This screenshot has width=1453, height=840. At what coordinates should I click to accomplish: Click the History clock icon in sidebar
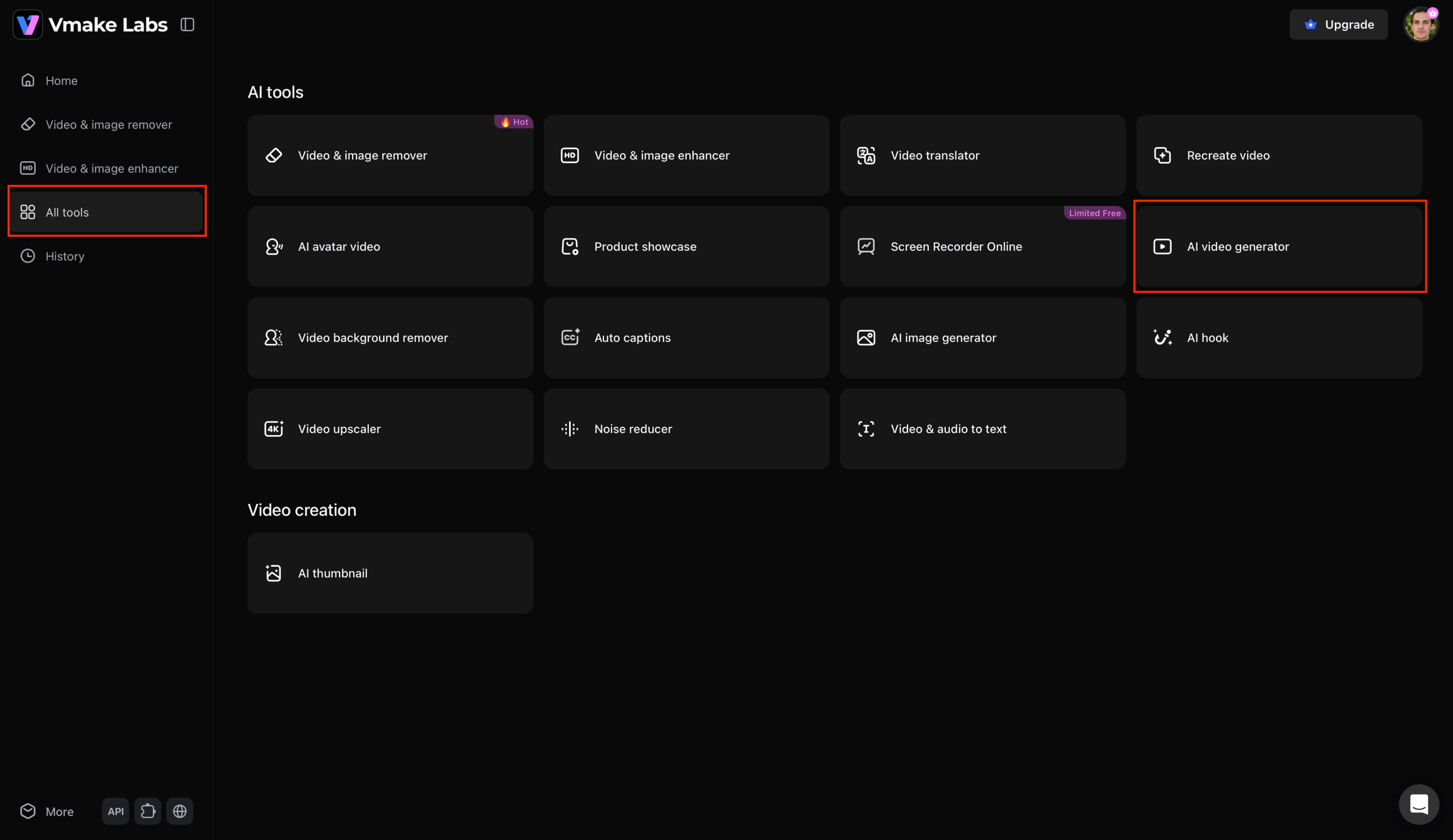[x=28, y=255]
